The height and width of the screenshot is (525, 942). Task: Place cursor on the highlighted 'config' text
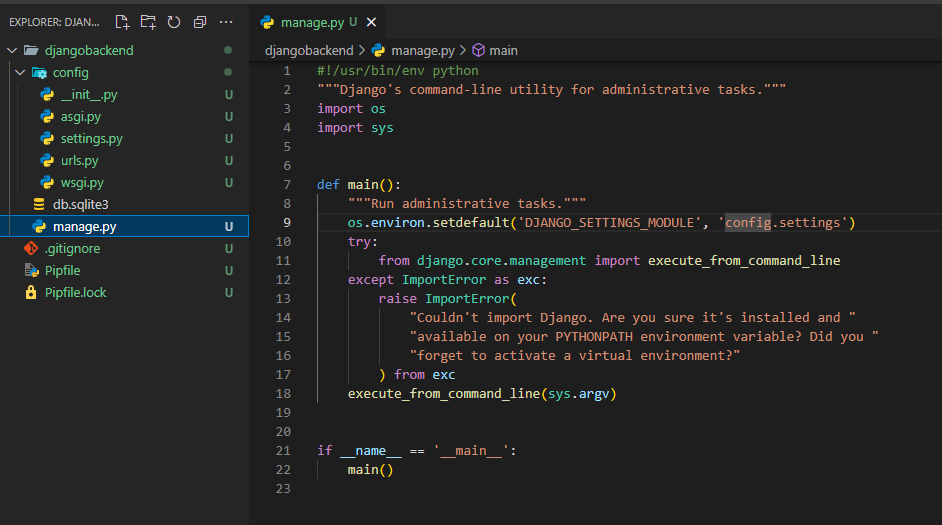[x=748, y=222]
